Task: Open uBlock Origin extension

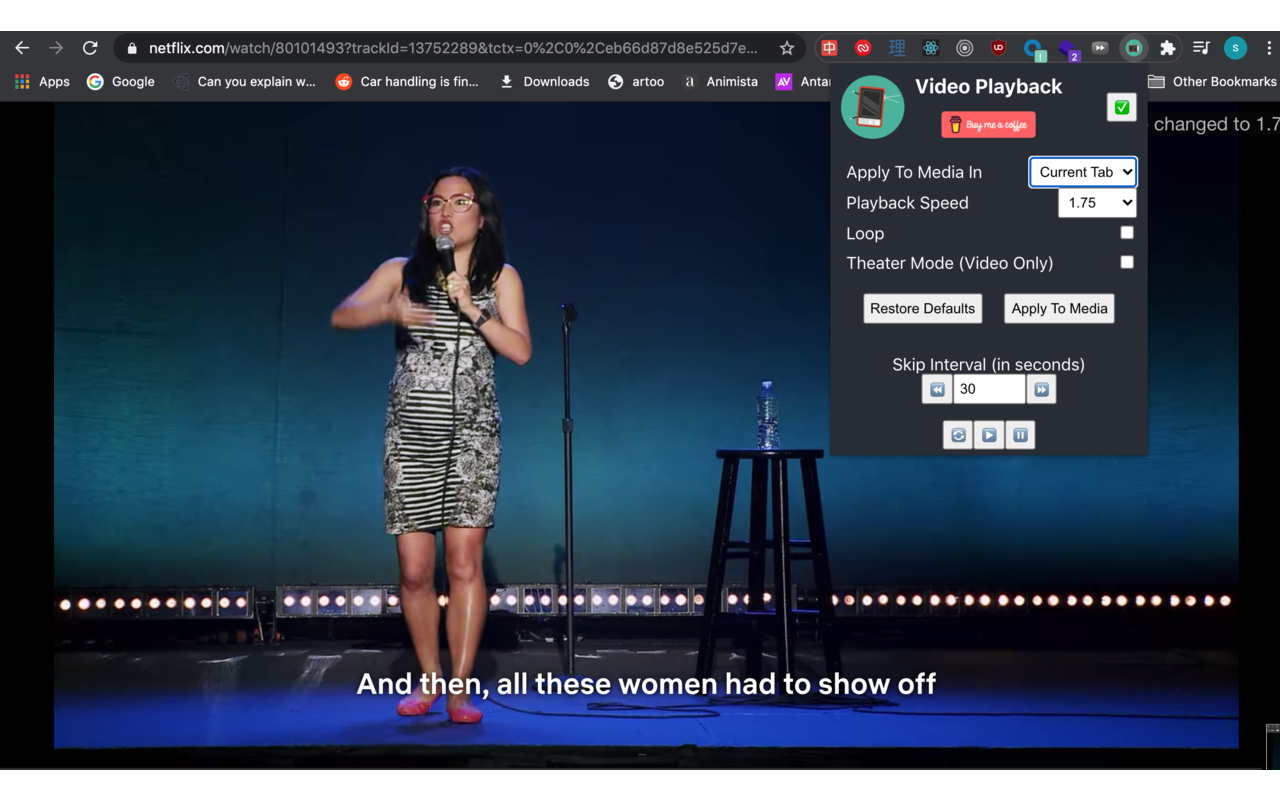Action: coord(998,48)
